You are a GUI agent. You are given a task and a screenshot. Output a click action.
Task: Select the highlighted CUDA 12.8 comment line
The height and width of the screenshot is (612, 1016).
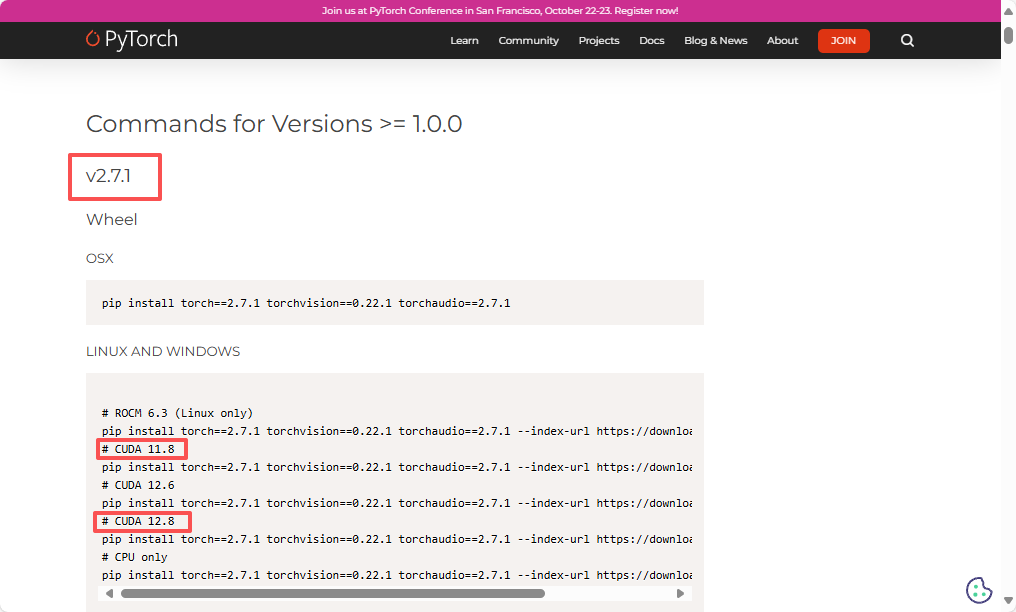(x=141, y=521)
